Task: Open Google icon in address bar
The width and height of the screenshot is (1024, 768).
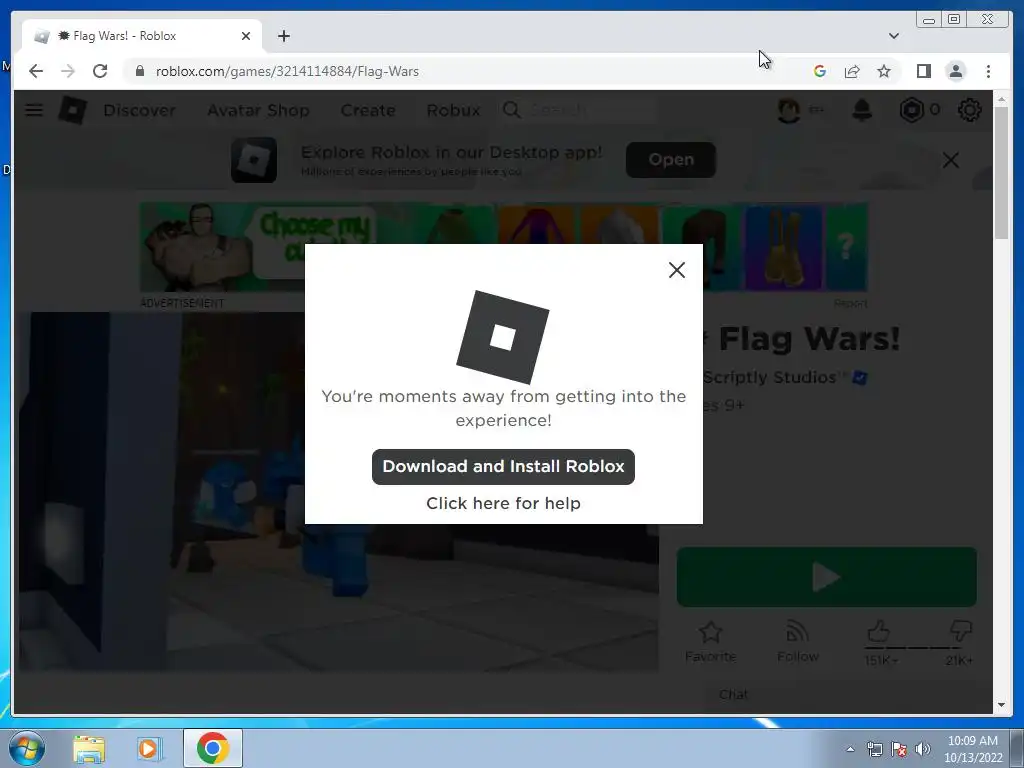Action: point(820,71)
